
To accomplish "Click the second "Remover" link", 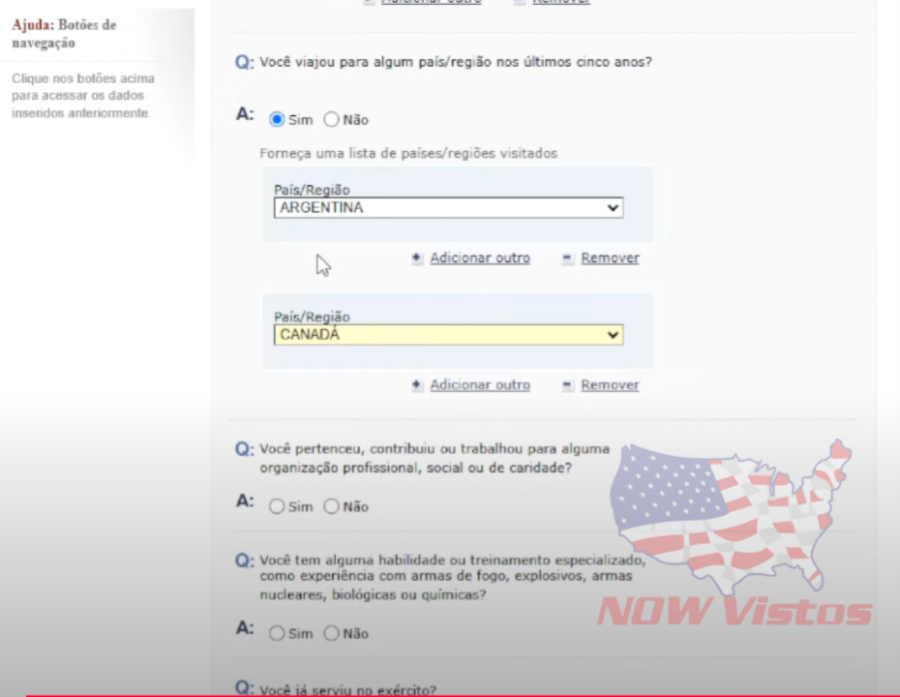I will (610, 385).
